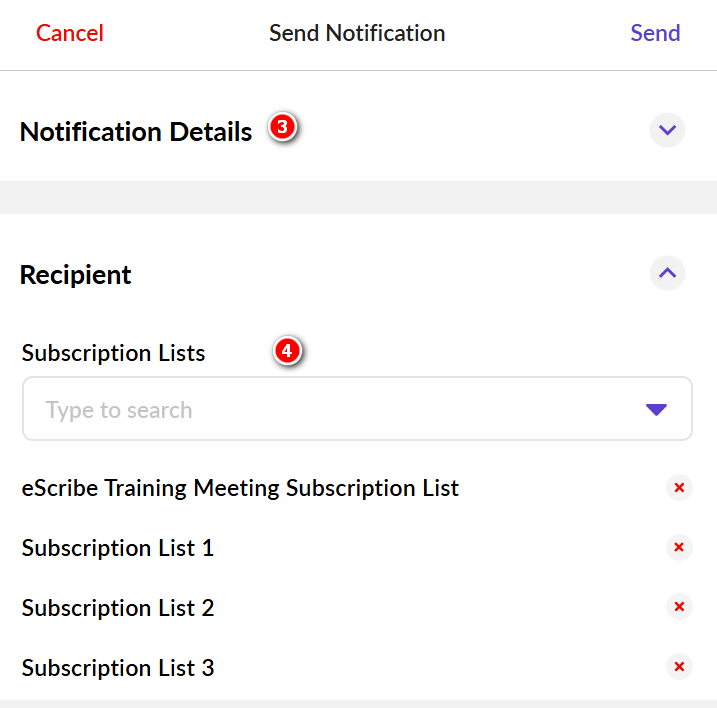Select the Subscription List 3 name
Image resolution: width=717 pixels, height=708 pixels.
tap(118, 668)
